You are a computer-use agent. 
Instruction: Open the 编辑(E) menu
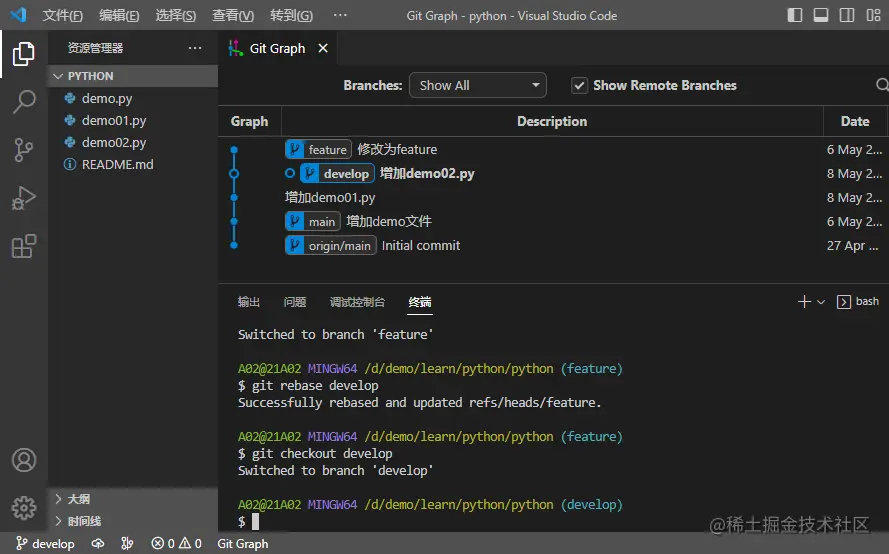point(119,15)
